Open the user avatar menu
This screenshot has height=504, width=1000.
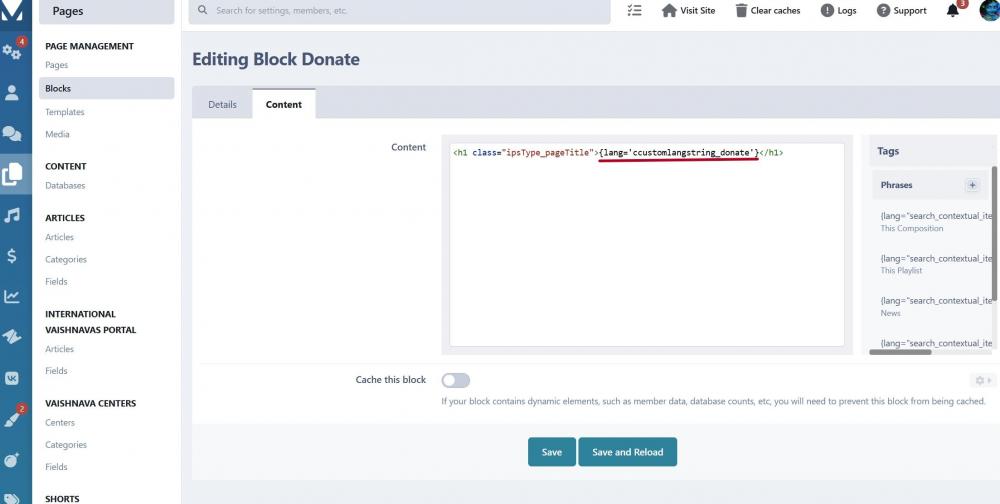click(990, 10)
